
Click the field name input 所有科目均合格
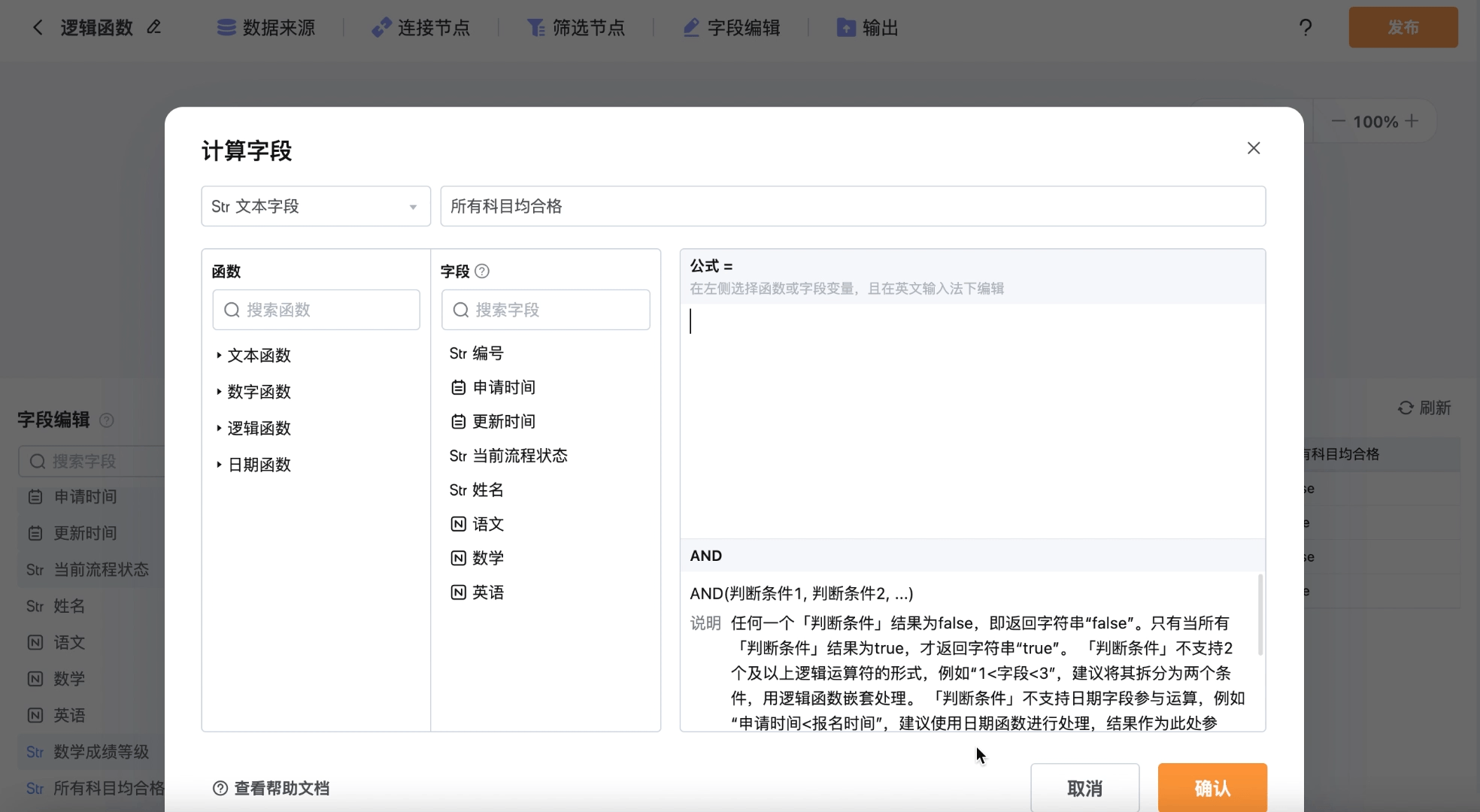click(853, 206)
